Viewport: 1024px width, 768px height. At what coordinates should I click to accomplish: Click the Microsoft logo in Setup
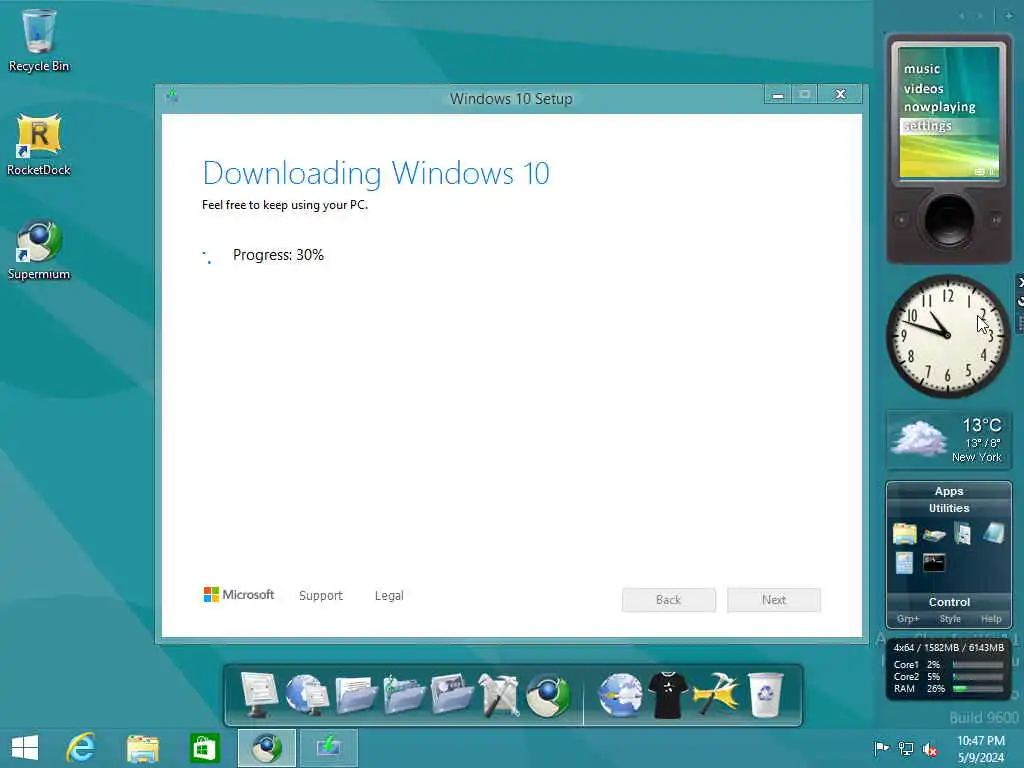[x=239, y=594]
